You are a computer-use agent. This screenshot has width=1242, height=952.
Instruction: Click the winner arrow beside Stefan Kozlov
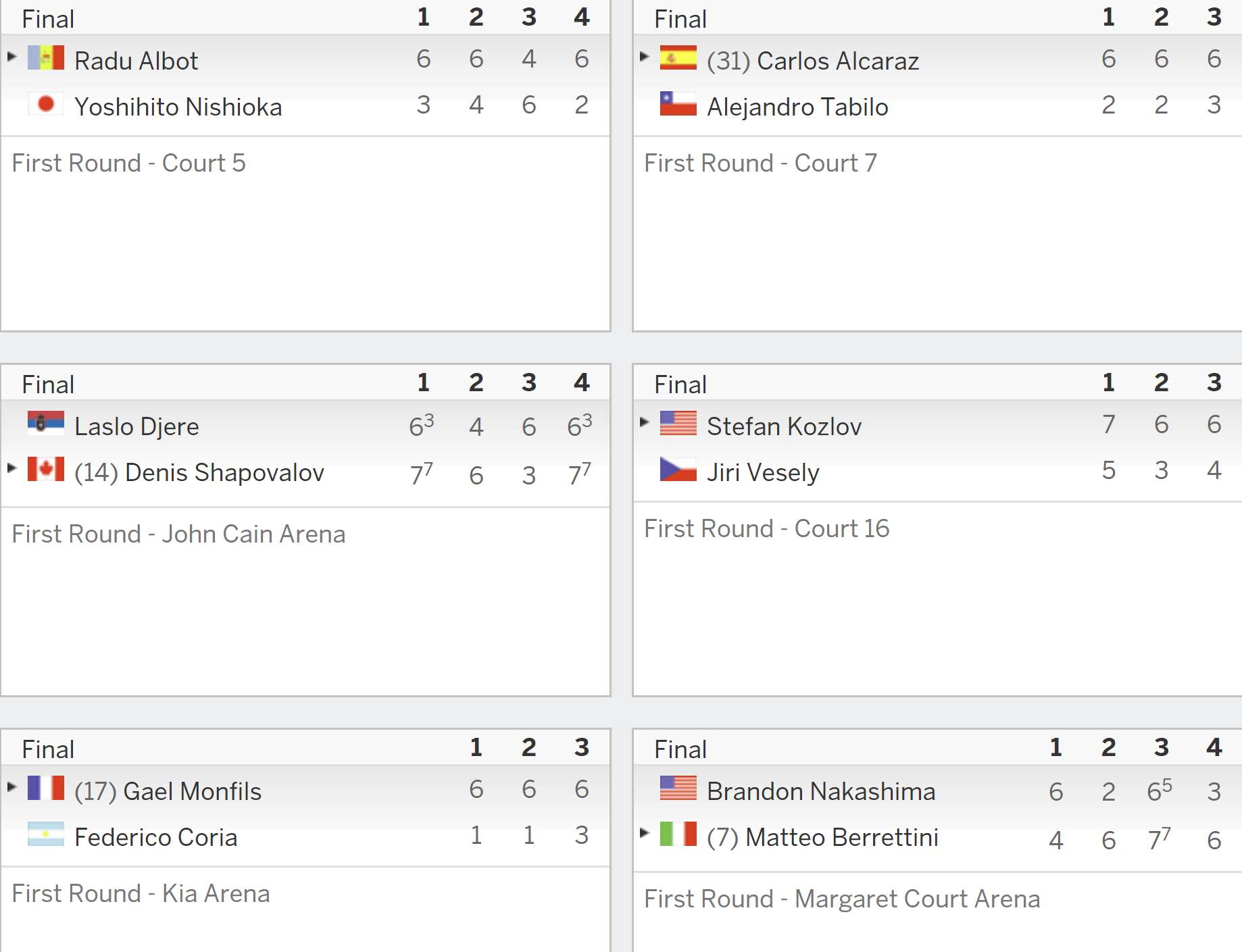644,422
